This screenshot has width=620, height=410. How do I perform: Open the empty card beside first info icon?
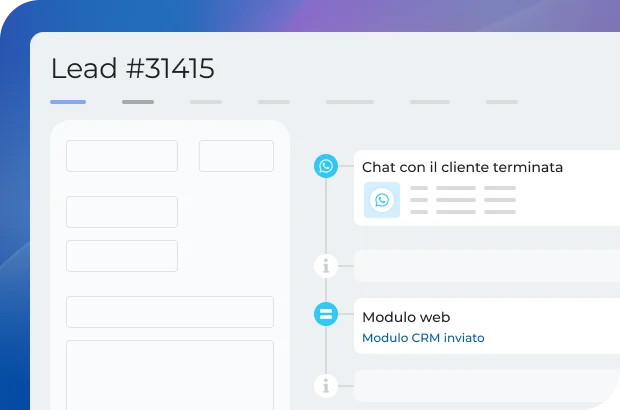pos(487,266)
